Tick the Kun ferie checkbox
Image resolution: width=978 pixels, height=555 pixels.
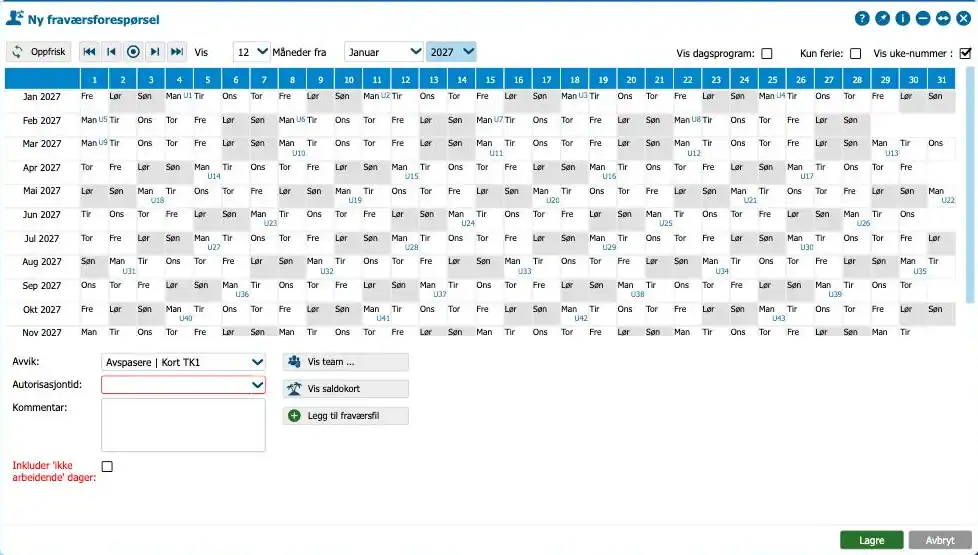tap(855, 54)
